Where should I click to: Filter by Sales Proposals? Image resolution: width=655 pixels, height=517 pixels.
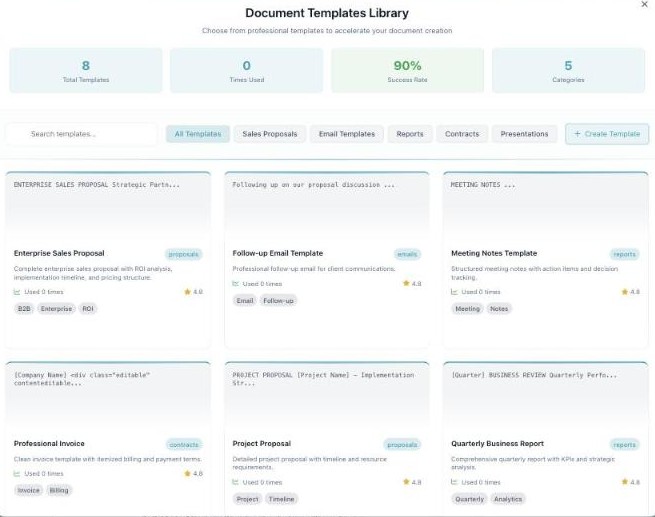tap(270, 134)
